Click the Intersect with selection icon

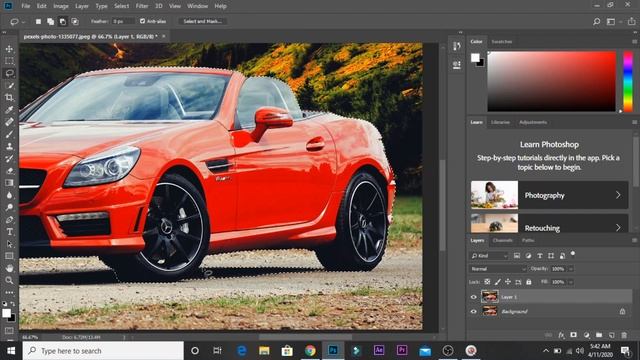point(75,21)
